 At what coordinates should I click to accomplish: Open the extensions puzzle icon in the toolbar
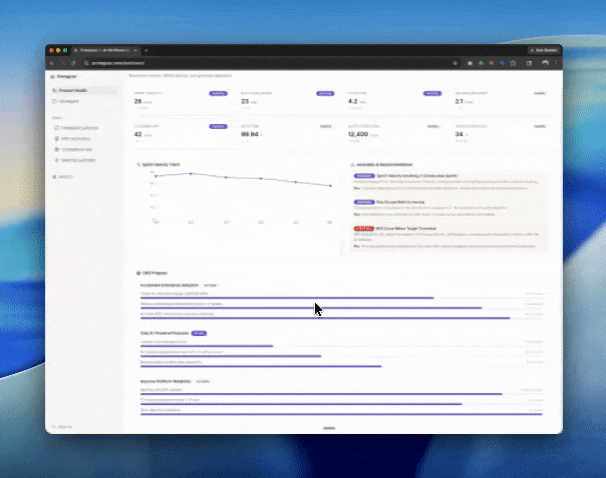(x=513, y=63)
